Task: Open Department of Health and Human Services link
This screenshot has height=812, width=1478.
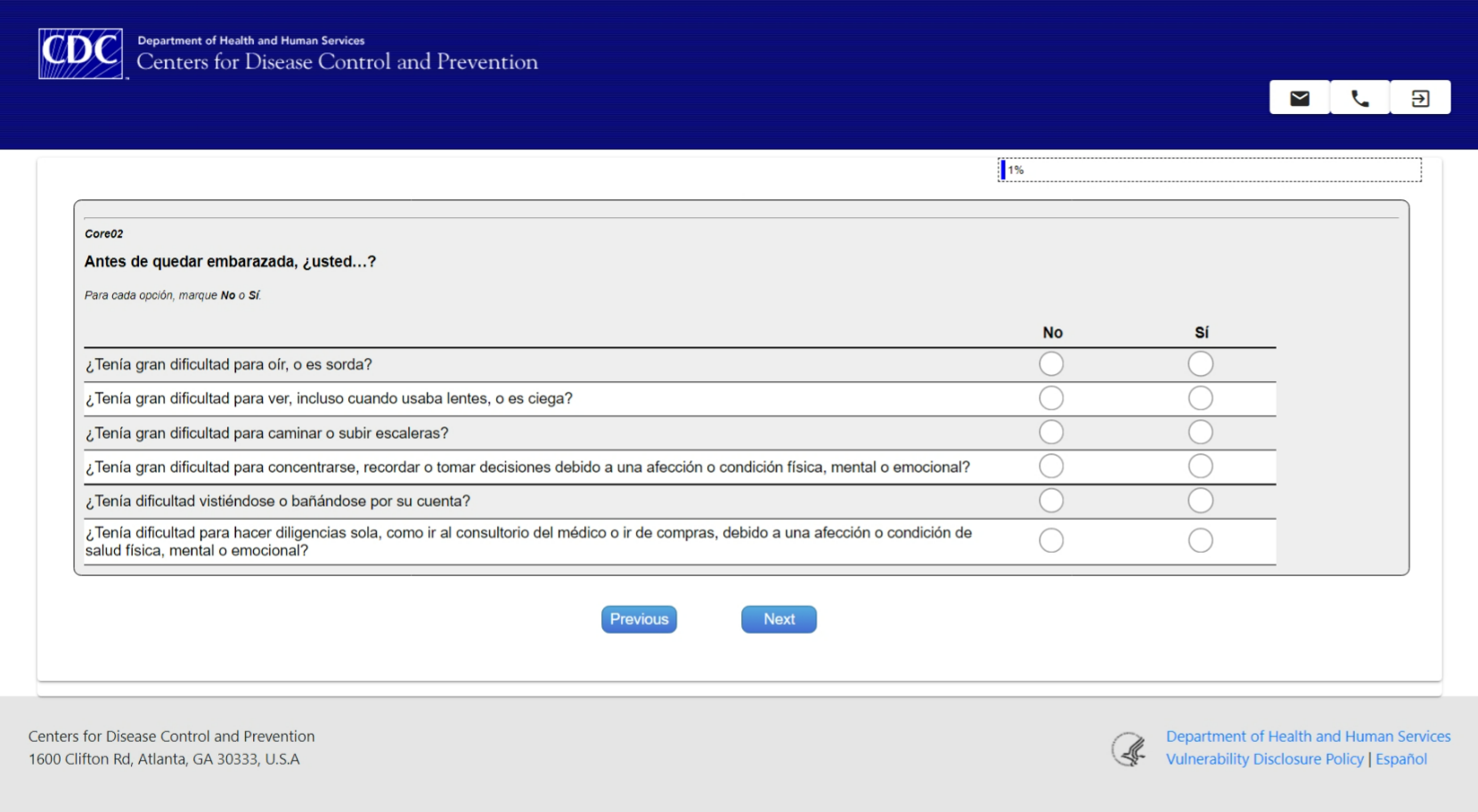Action: [1308, 736]
